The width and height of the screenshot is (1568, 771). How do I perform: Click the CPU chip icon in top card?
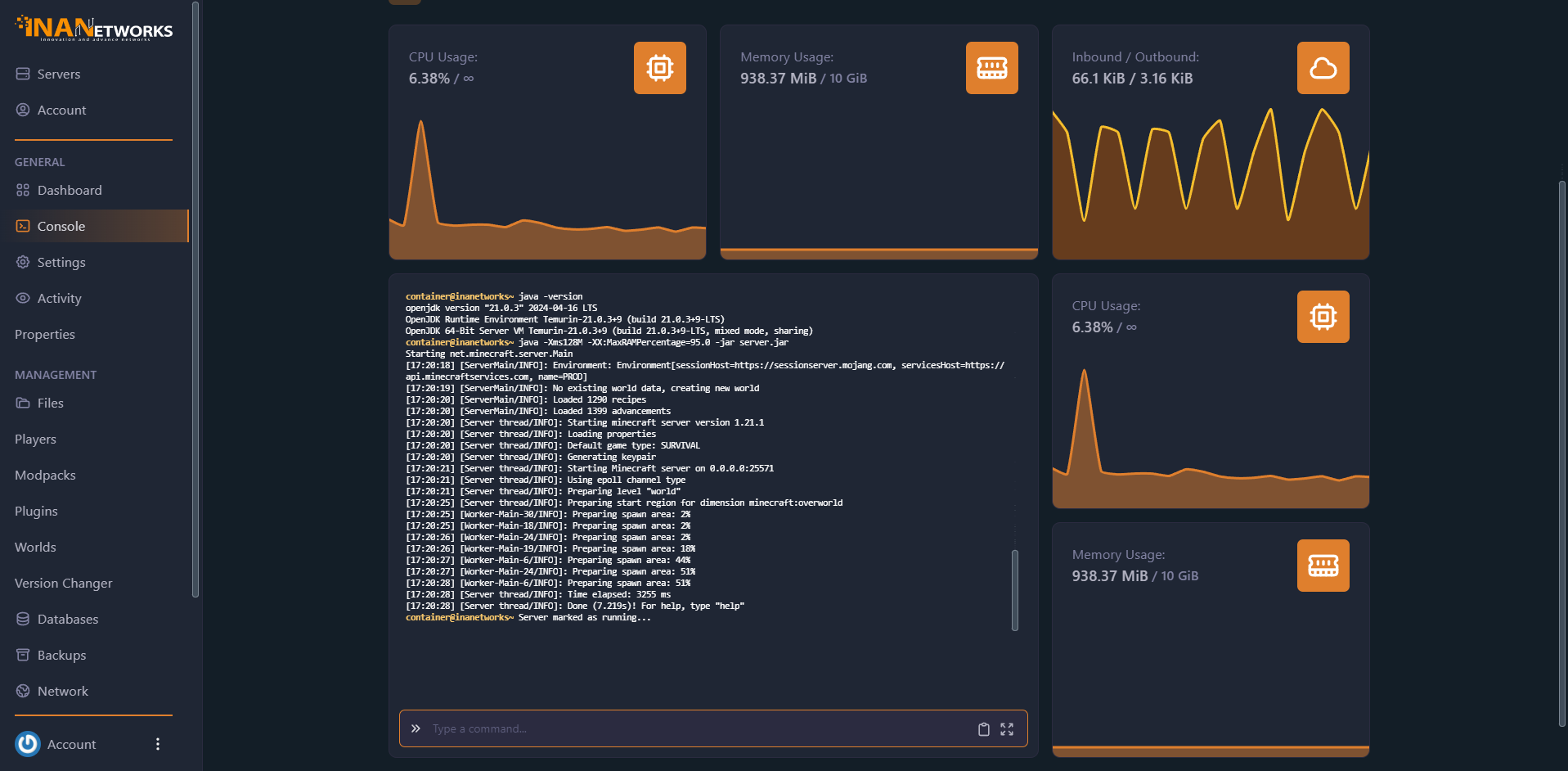[659, 68]
